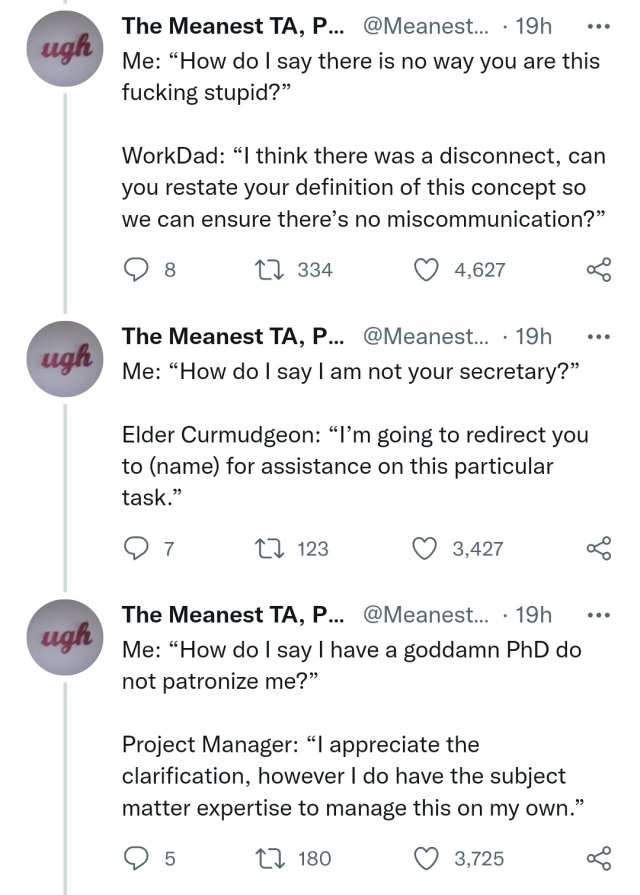This screenshot has height=895, width=640.
Task: Like the tweet with 4,627 likes
Action: (x=428, y=269)
